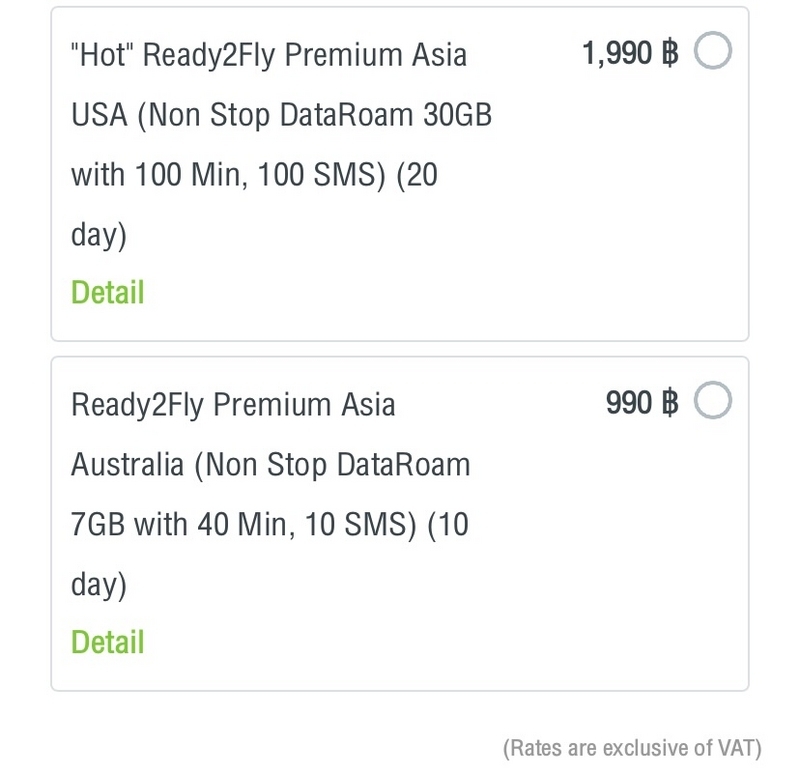Click the "(10" day count in the Australia package
The image size is (800, 774).
coord(448,525)
